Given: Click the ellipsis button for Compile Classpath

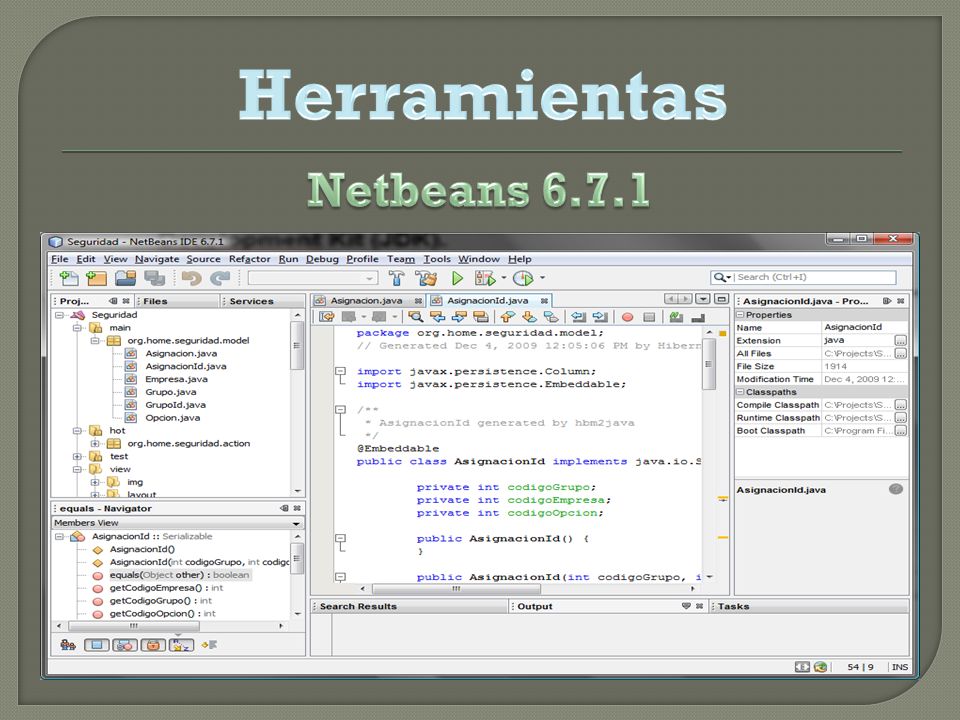Looking at the screenshot, I should (900, 405).
